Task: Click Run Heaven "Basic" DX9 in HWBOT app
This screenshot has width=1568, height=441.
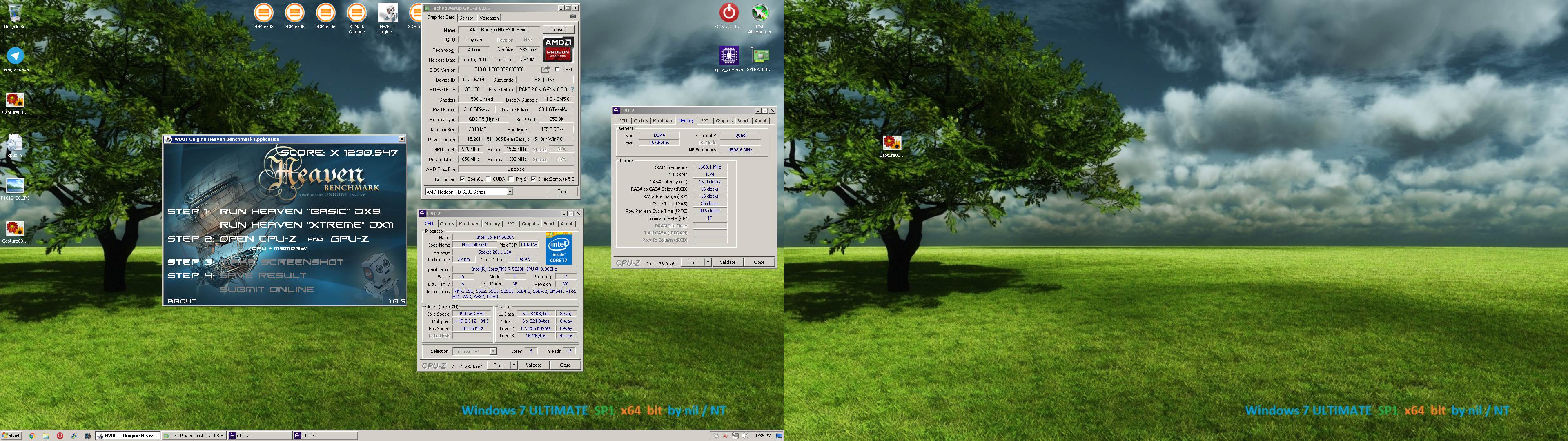Action: pos(300,212)
